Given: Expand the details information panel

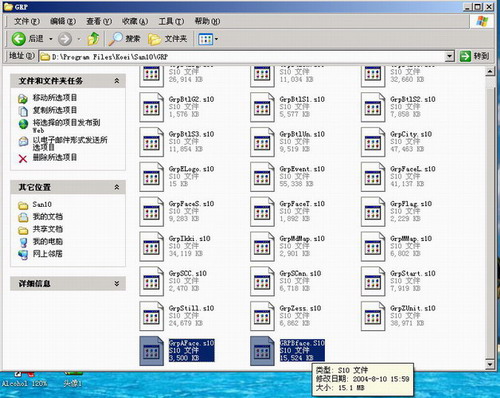Looking at the screenshot, I should [x=117, y=284].
